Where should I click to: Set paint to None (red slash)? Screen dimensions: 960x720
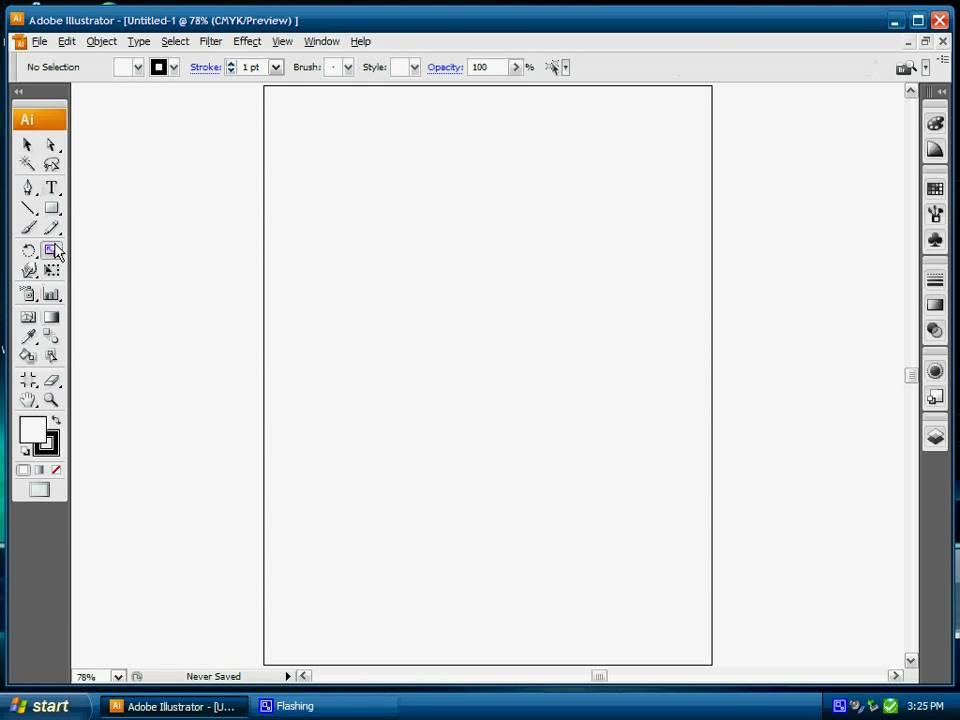(x=56, y=470)
